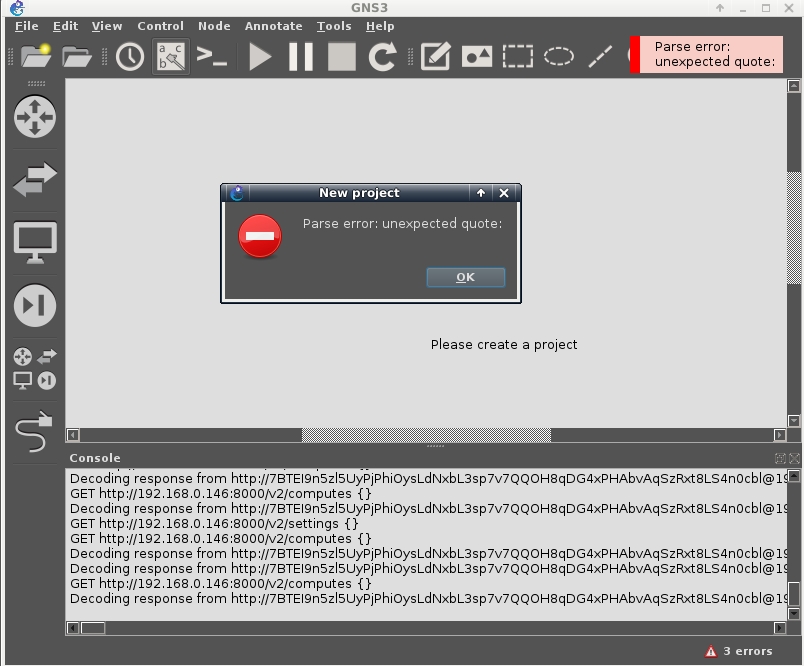Stop all nodes with stop icon
Viewport: 804px width, 666px height.
click(x=341, y=56)
